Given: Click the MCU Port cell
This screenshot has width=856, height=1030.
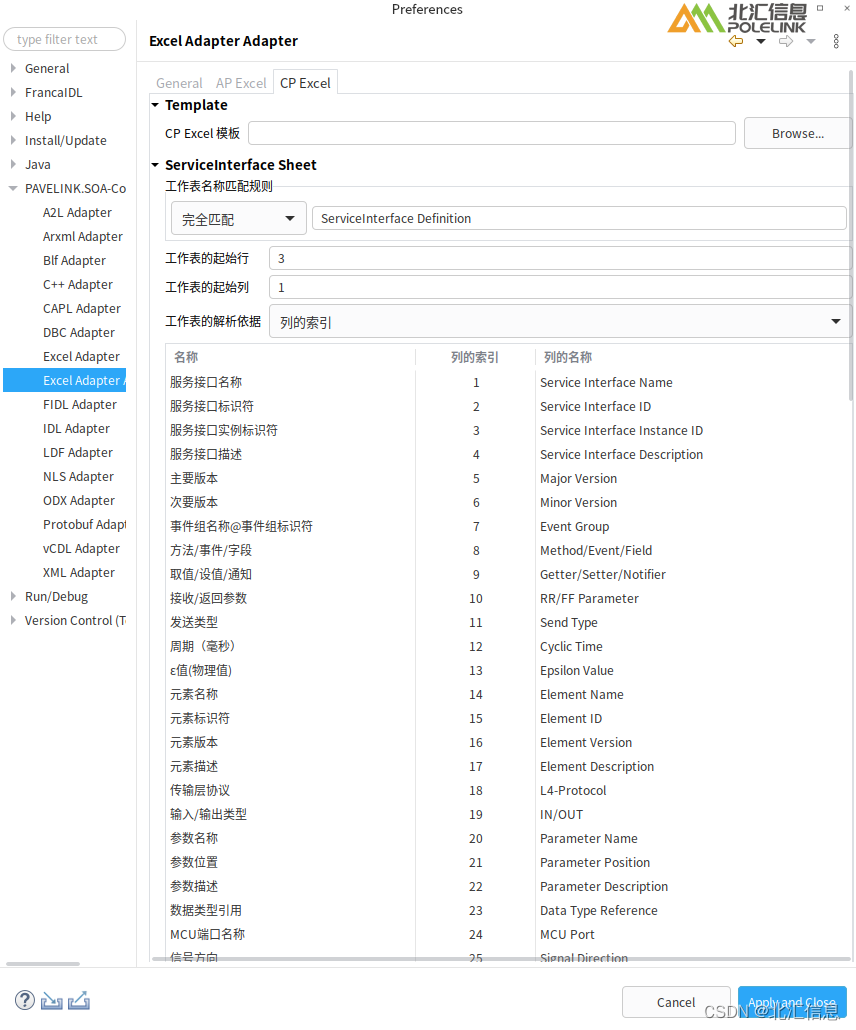Looking at the screenshot, I should click(567, 935).
